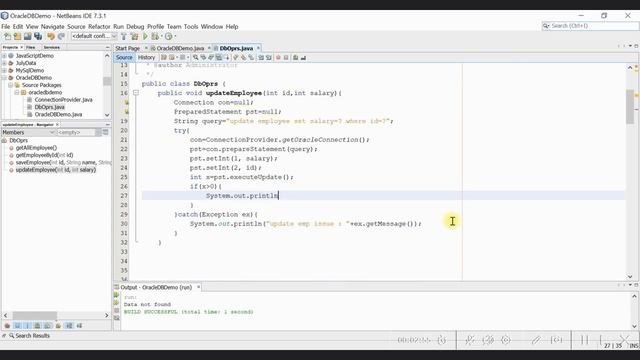Run the project with the green play icon
This screenshot has height=360, width=640.
click(x=145, y=36)
